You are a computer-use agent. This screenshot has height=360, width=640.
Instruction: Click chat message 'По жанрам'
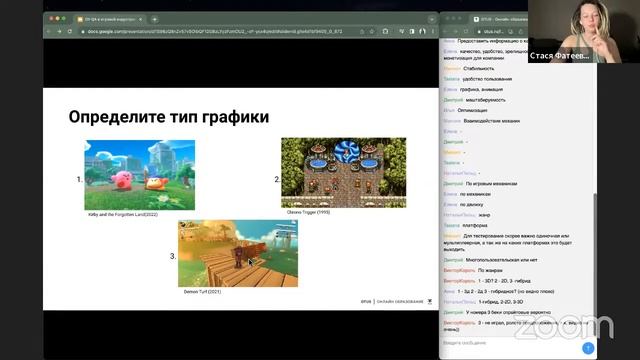490,271
